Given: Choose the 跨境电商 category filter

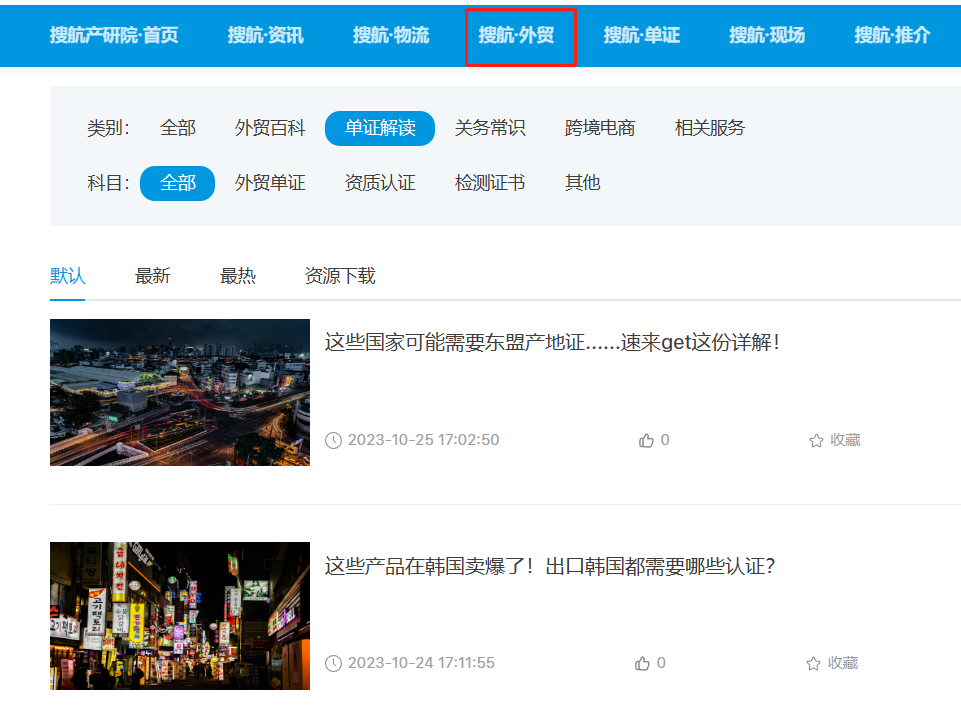Looking at the screenshot, I should (x=600, y=128).
